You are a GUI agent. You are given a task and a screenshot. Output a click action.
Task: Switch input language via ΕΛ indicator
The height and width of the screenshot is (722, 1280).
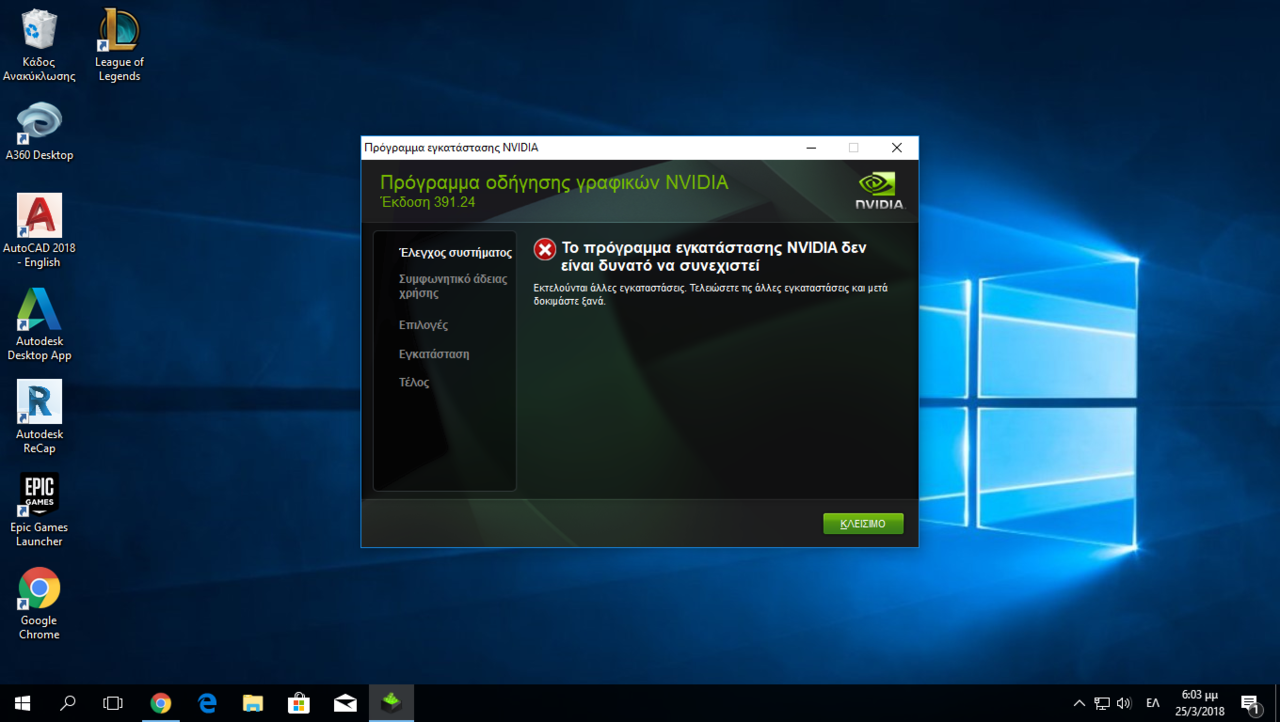click(x=1153, y=703)
